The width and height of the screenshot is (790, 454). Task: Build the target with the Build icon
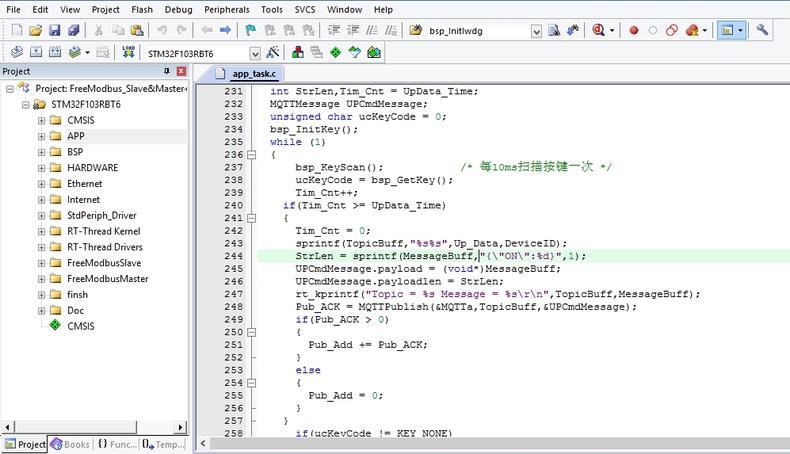tap(36, 52)
